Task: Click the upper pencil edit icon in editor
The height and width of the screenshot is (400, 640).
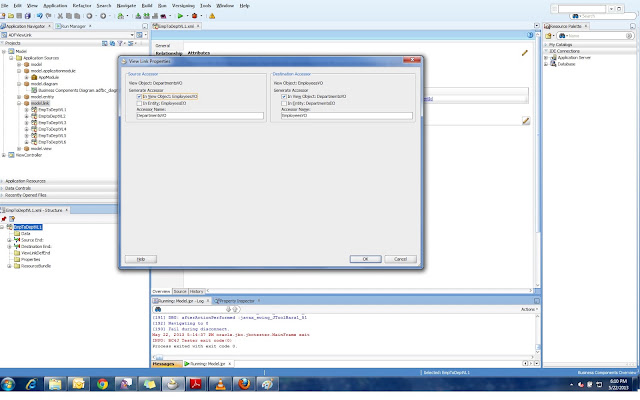Action: coord(525,53)
